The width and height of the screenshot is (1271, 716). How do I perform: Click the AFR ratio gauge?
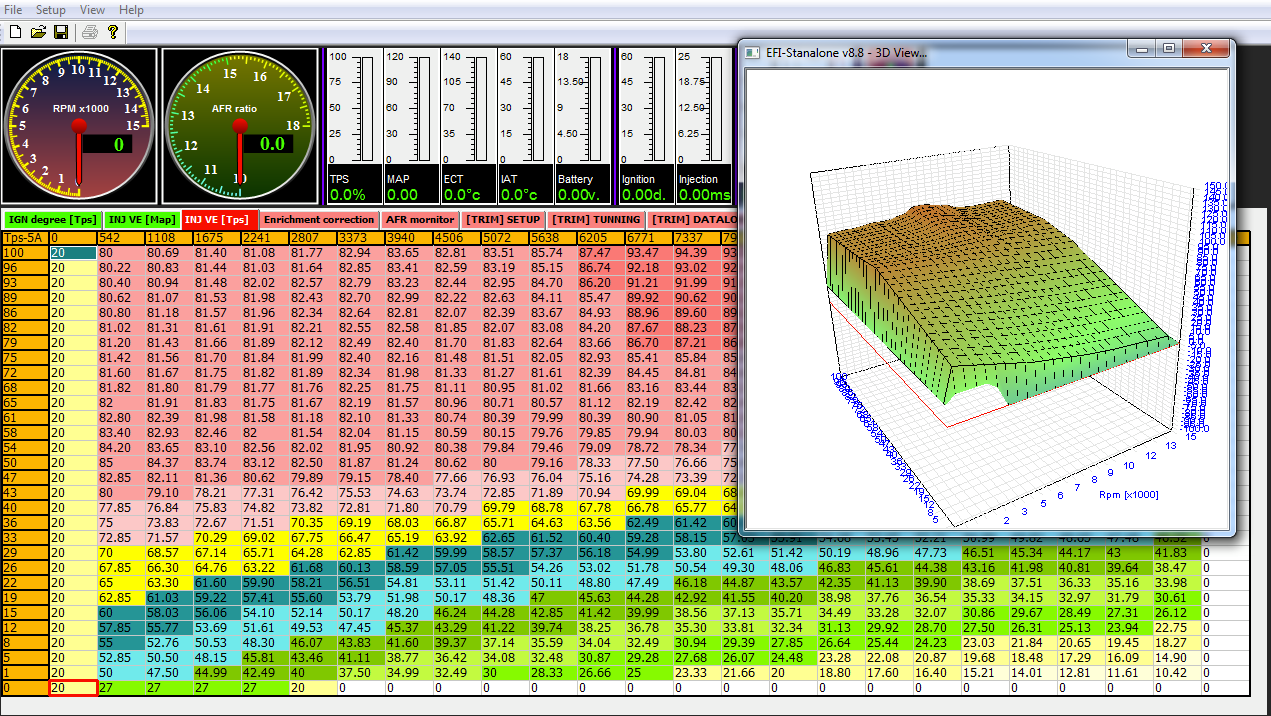239,125
